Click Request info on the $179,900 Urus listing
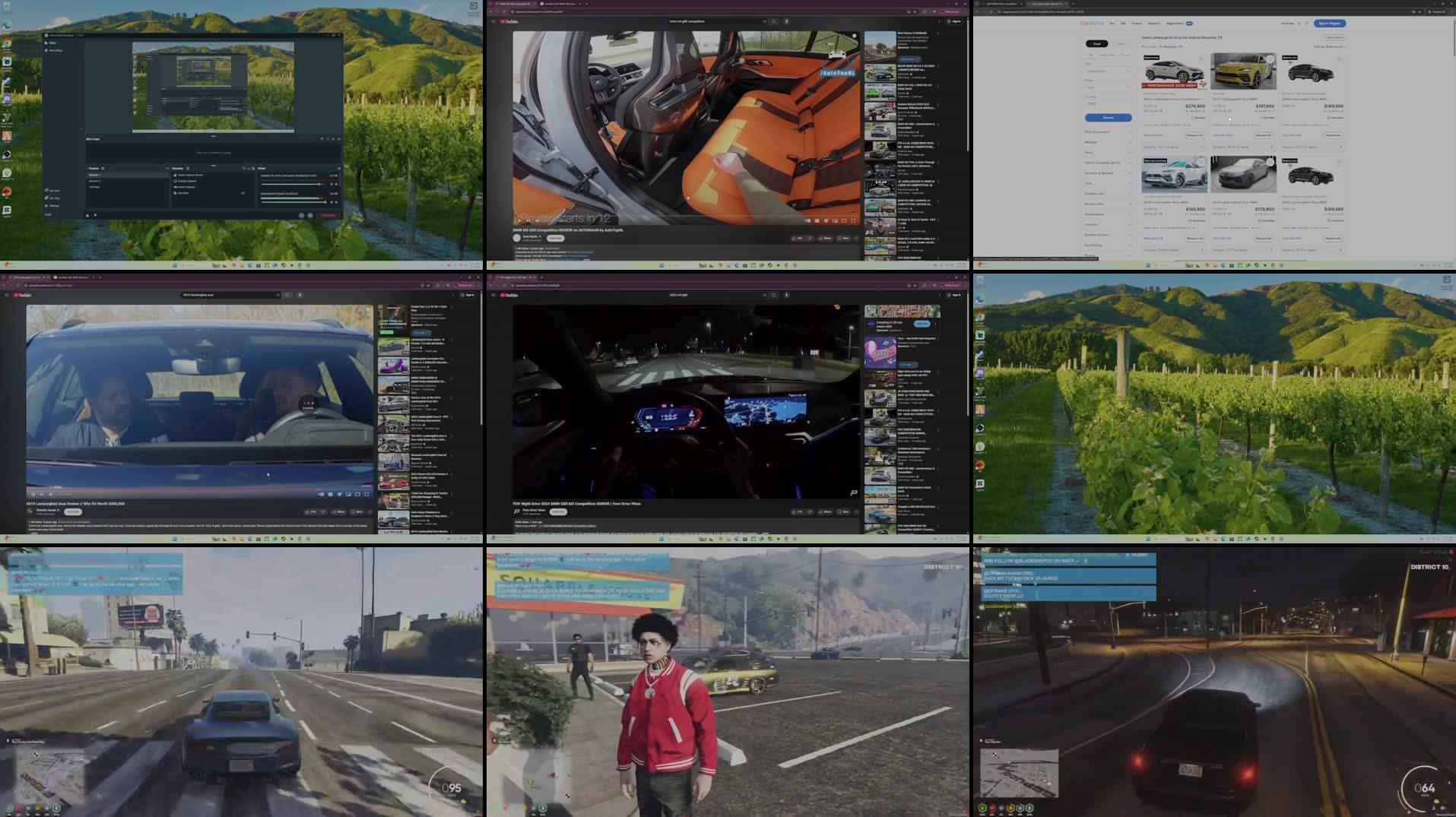1456x817 pixels. [x=1264, y=238]
